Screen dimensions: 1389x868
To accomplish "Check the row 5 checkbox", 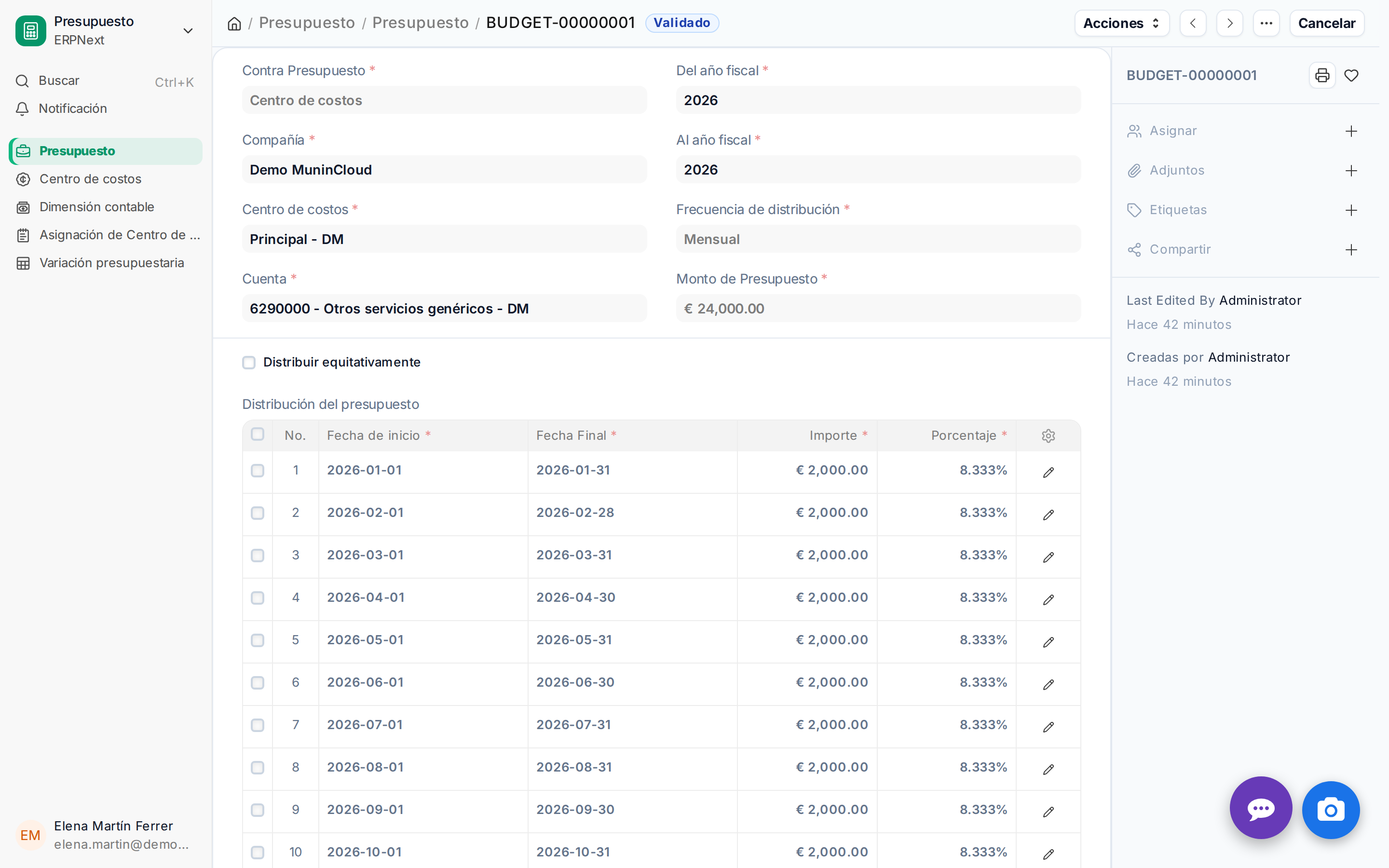I will (258, 640).
